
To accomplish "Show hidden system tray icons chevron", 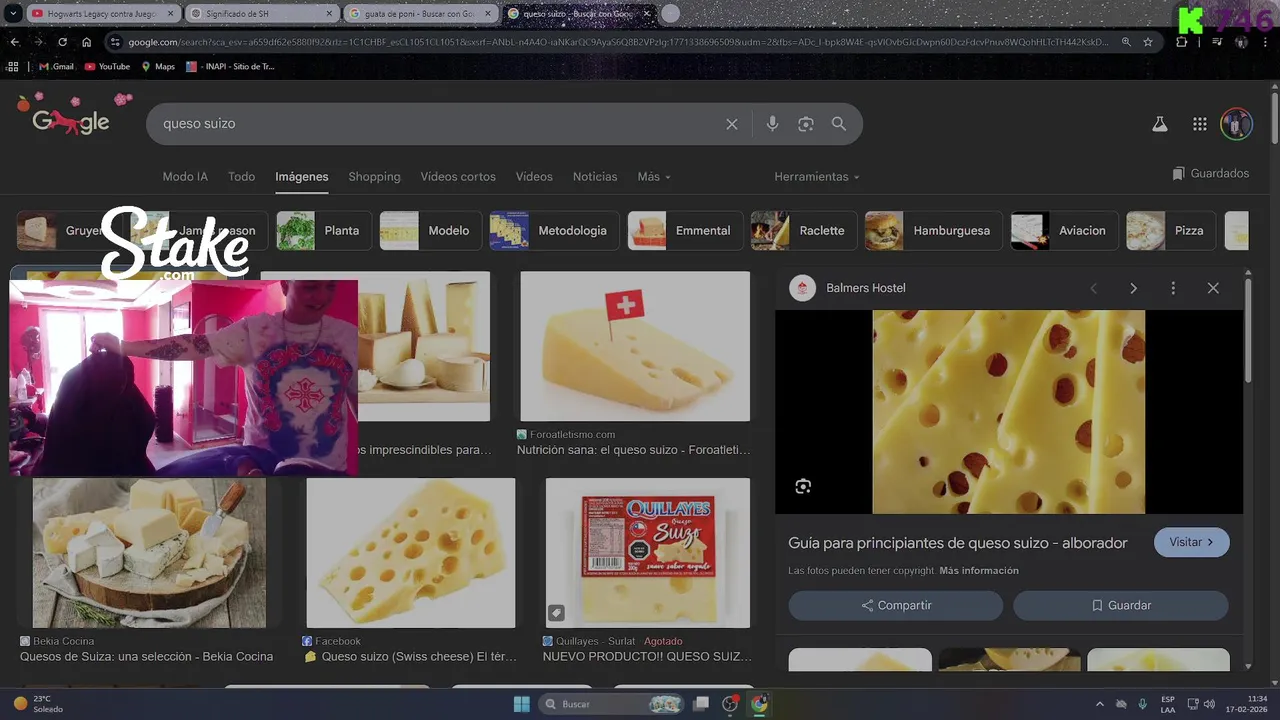I will click(1100, 704).
